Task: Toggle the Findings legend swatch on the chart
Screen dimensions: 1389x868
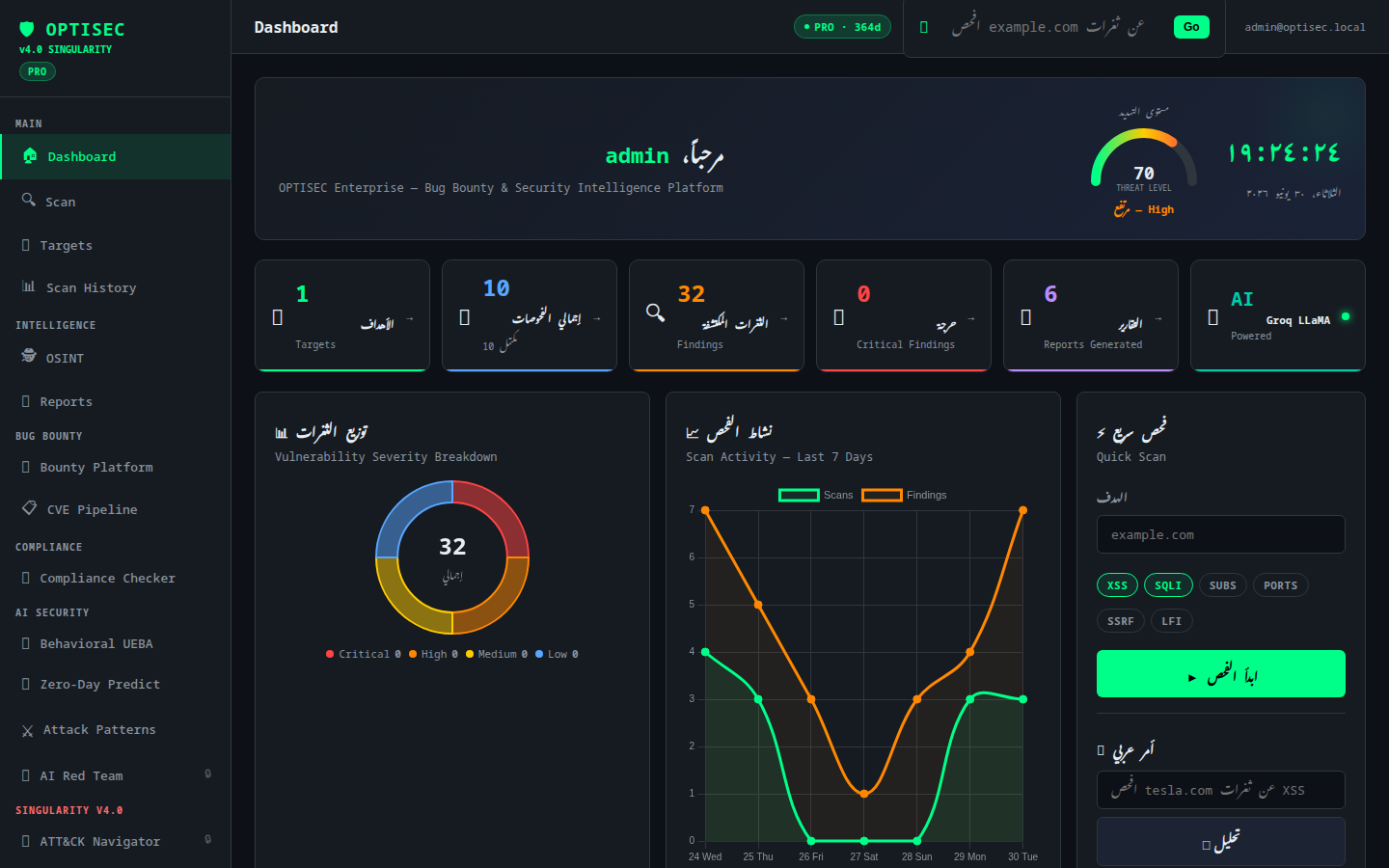Action: tap(882, 495)
